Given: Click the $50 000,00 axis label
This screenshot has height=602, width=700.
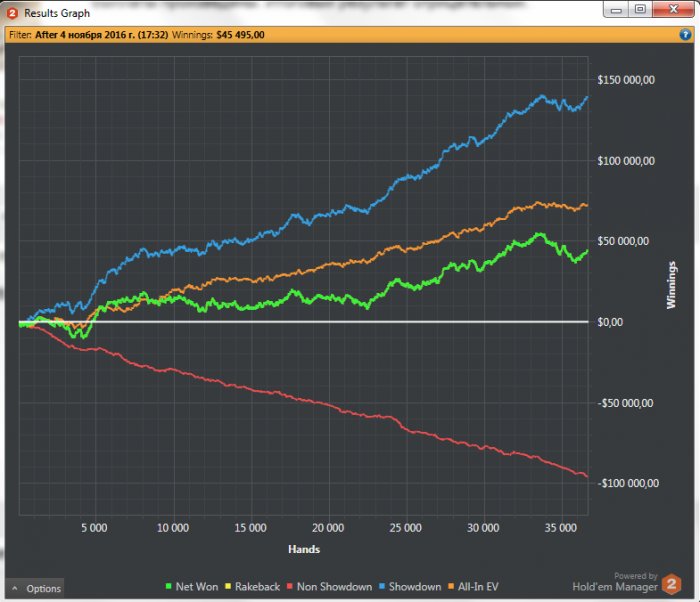Looking at the screenshot, I should pyautogui.click(x=623, y=241).
